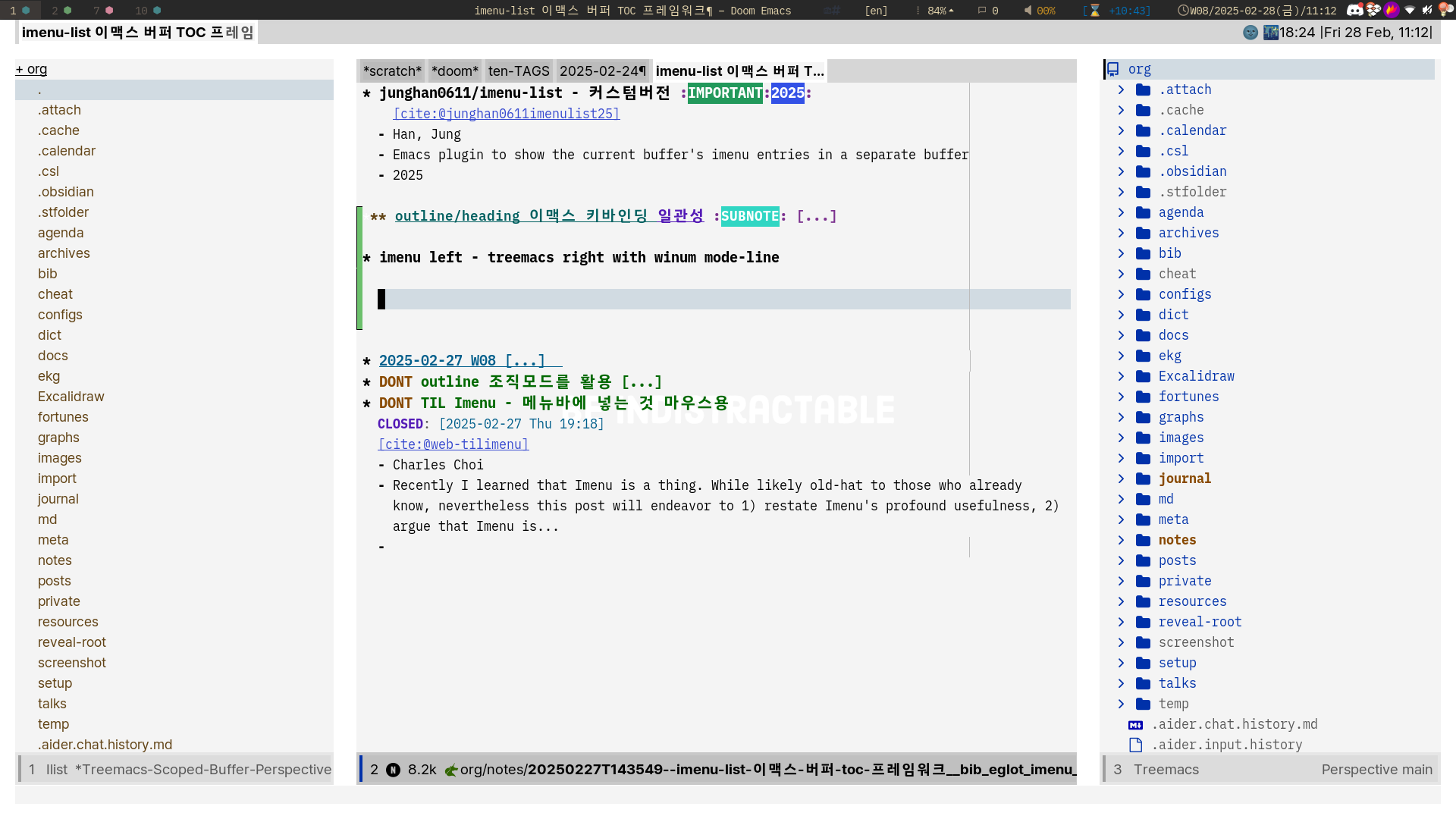The image size is (1456, 819).
Task: Expand the agenda folder chevron in Treemacs
Action: 1121,212
